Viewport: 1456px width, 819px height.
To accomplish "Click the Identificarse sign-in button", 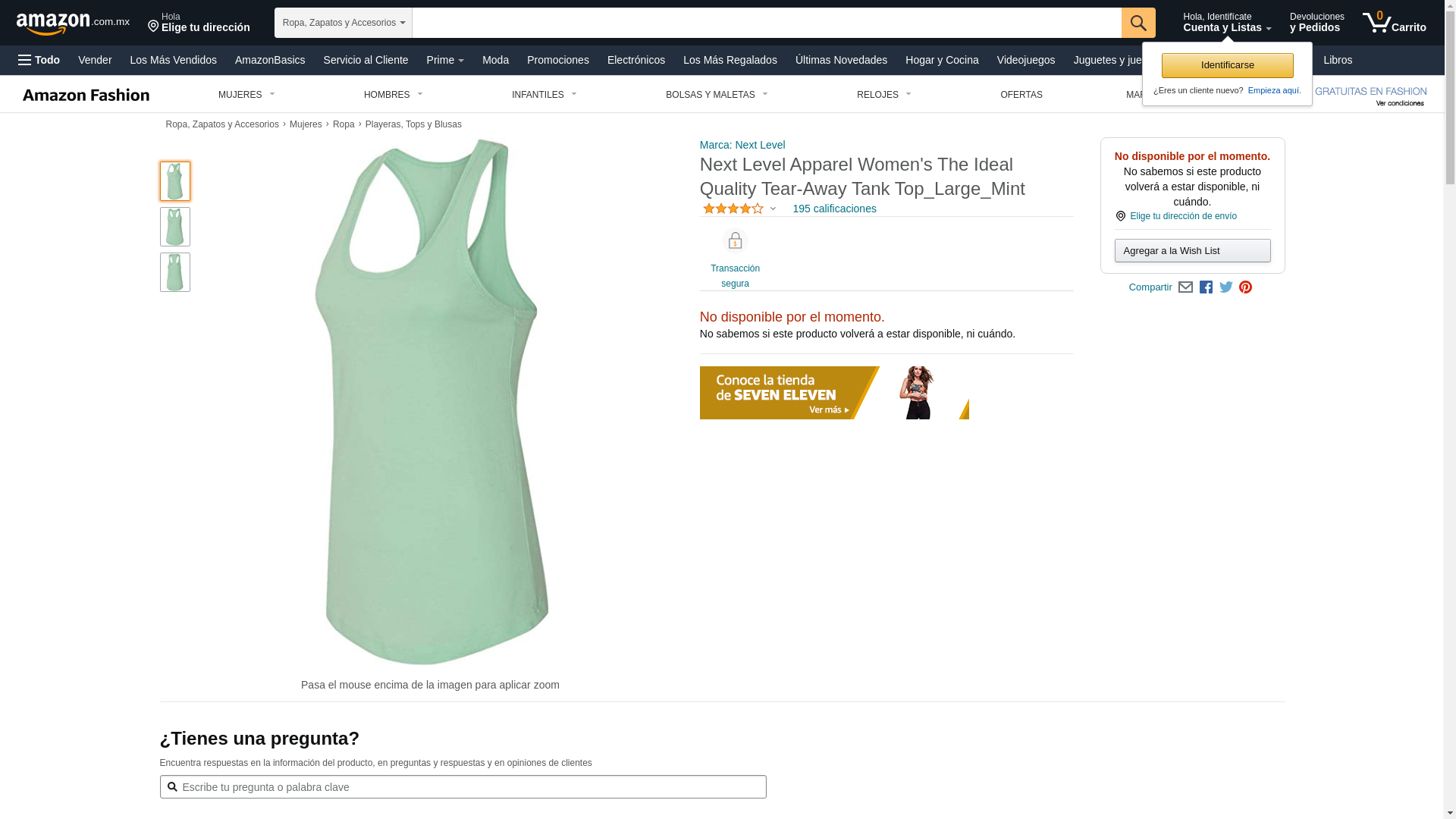I will click(x=1227, y=65).
